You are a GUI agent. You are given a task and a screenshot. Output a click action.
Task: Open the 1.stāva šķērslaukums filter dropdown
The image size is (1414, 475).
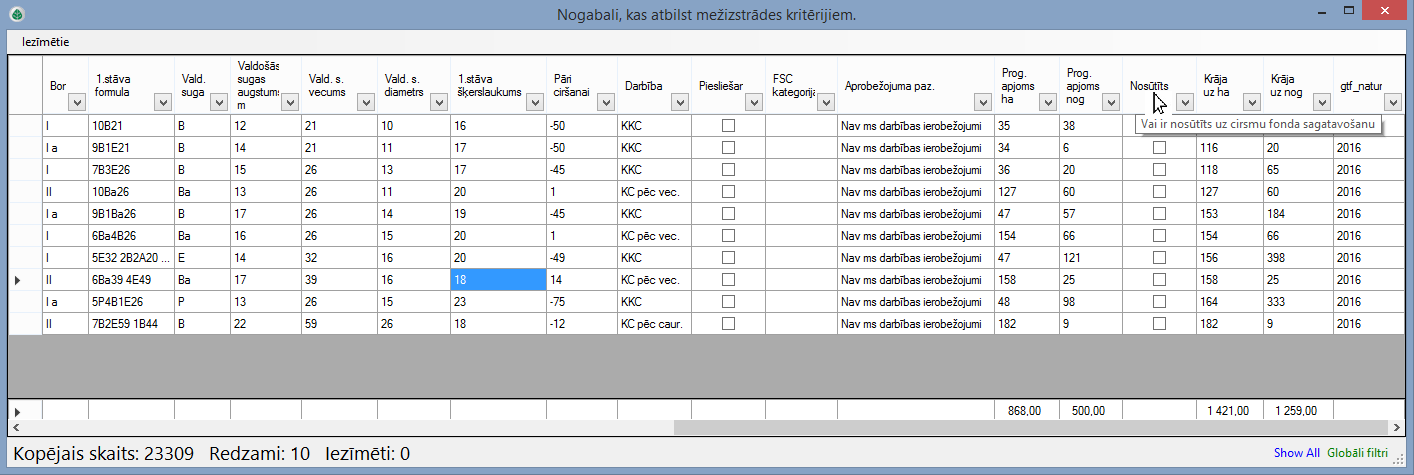pyautogui.click(x=534, y=102)
